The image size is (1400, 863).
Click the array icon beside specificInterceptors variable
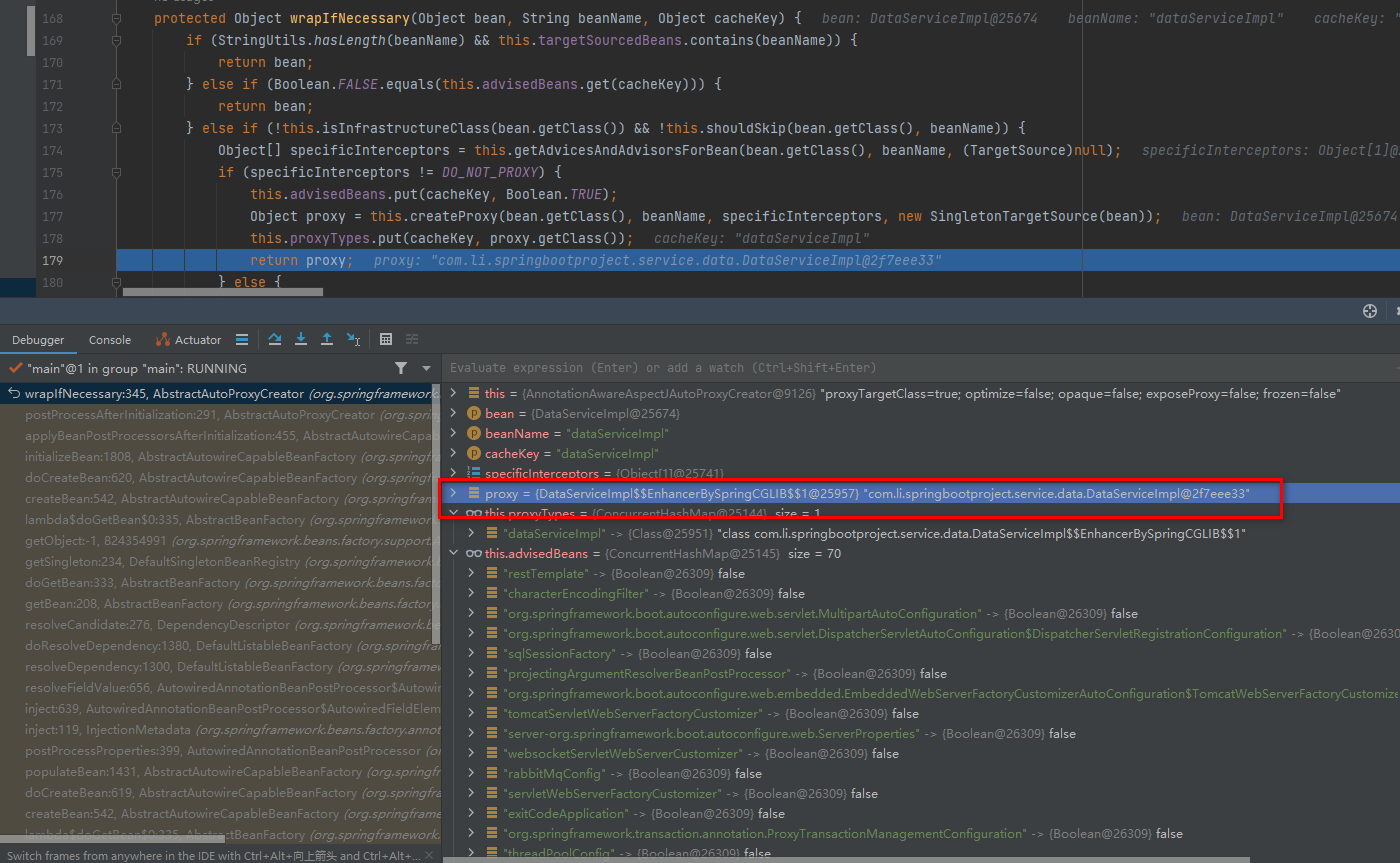pos(475,473)
